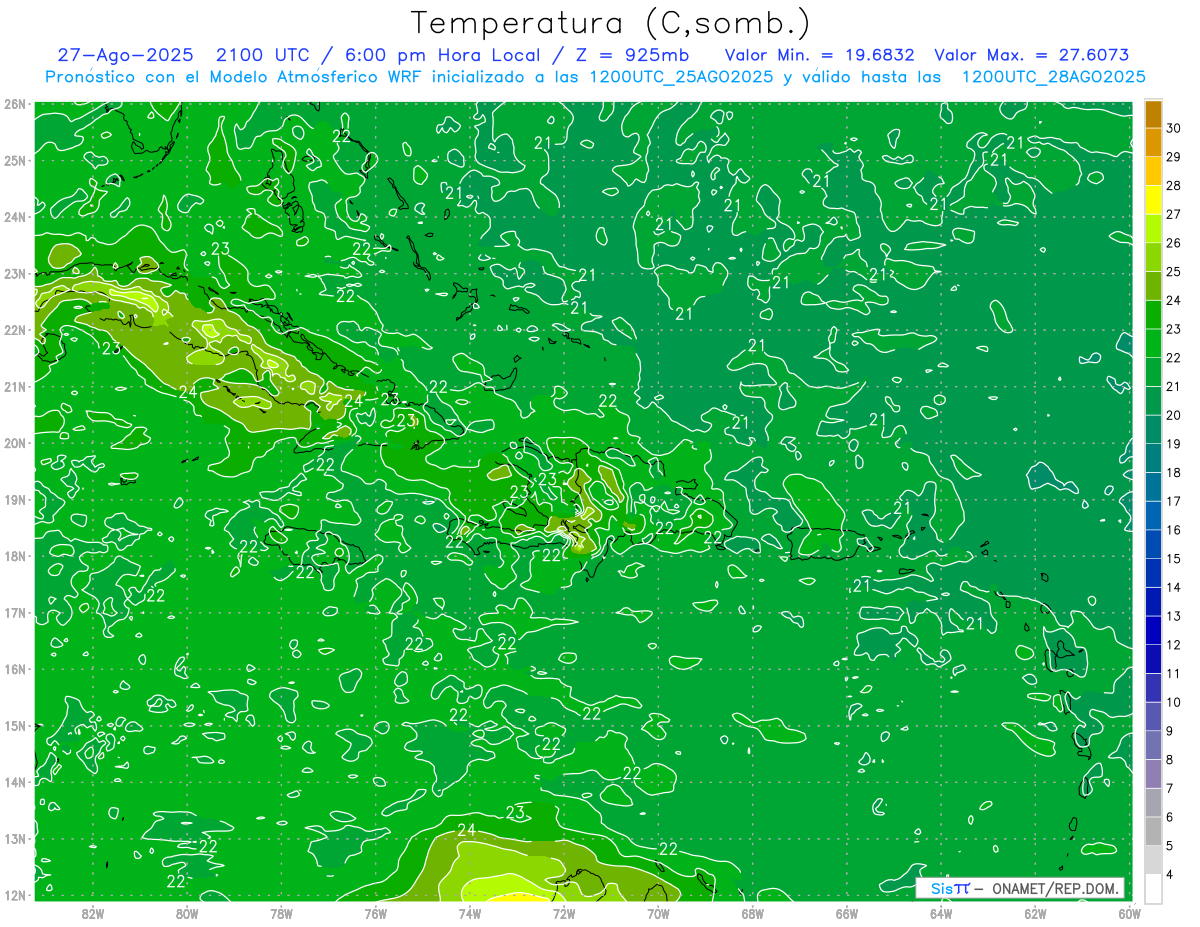Click the '18N' latitude axis label
Viewport: 1200px width, 927px height.
click(14, 556)
